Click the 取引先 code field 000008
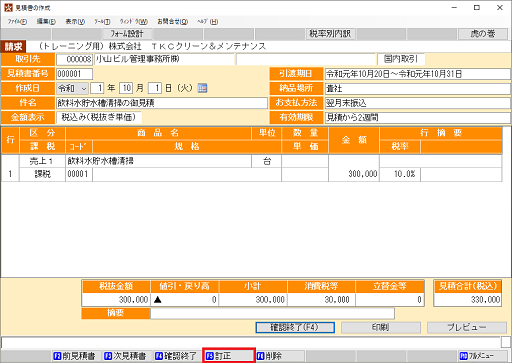The width and height of the screenshot is (512, 363). 74,59
